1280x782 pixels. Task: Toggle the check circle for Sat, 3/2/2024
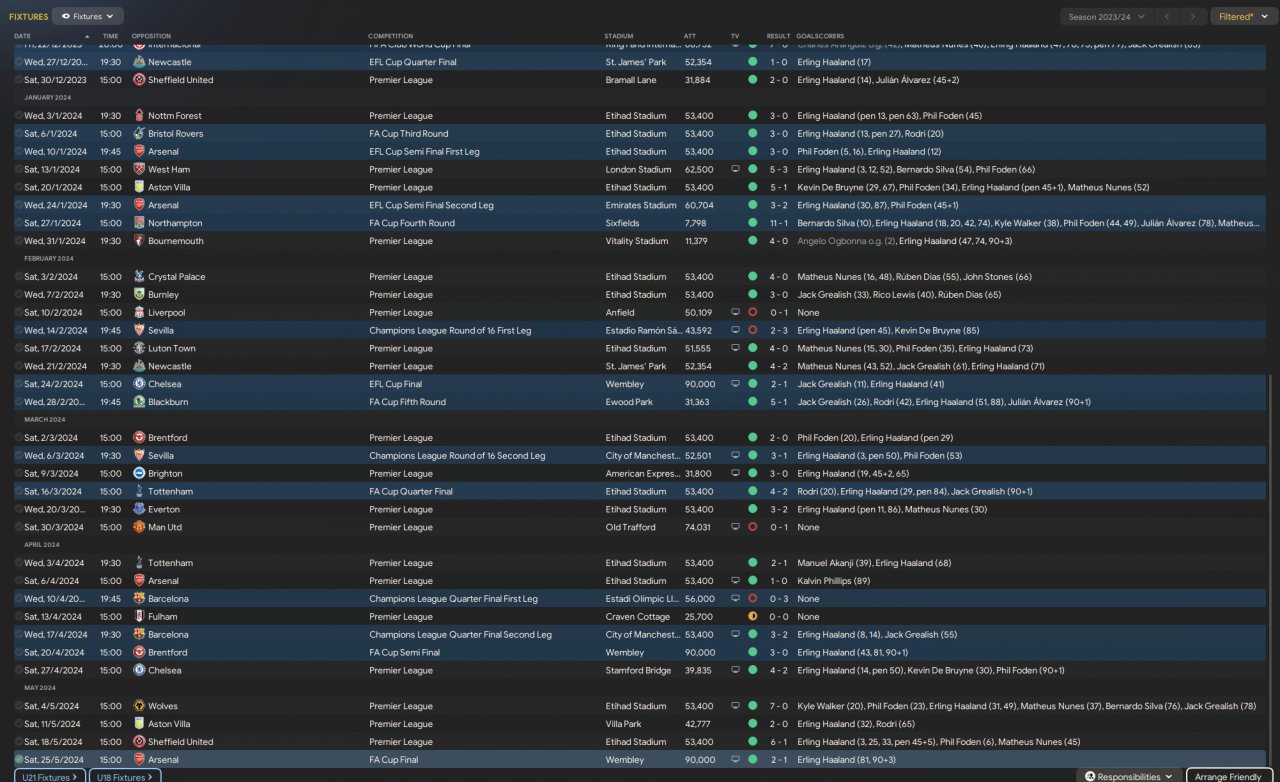pyautogui.click(x=18, y=277)
